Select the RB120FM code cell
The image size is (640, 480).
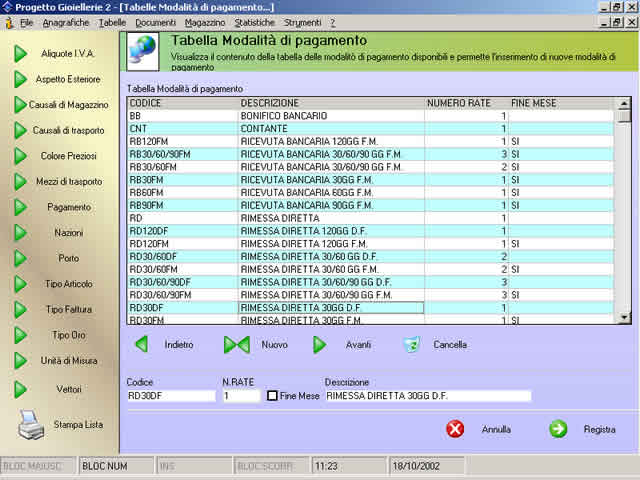pyautogui.click(x=182, y=142)
